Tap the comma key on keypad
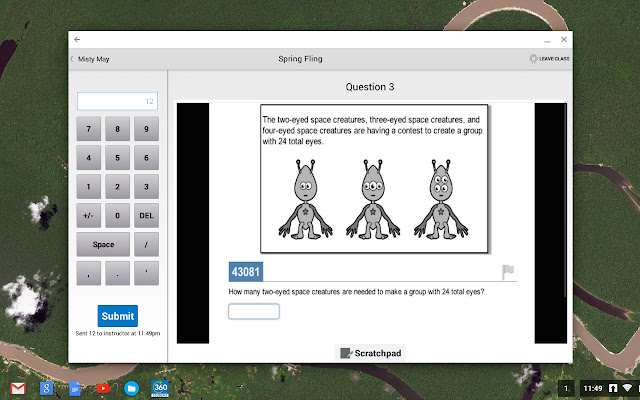Viewport: 640px width, 400px height. point(89,273)
